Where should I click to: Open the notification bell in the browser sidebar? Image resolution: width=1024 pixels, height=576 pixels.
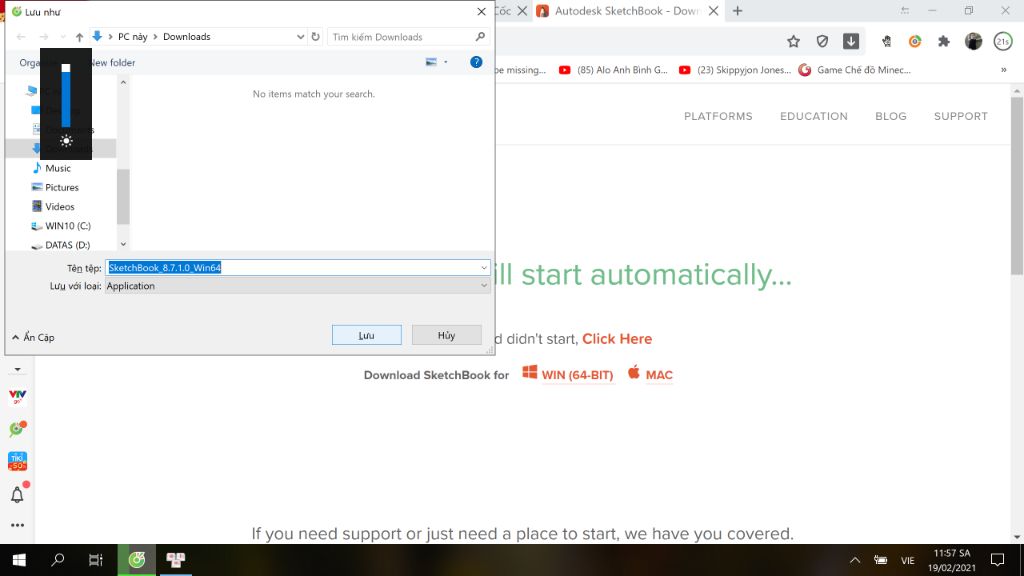pos(18,494)
